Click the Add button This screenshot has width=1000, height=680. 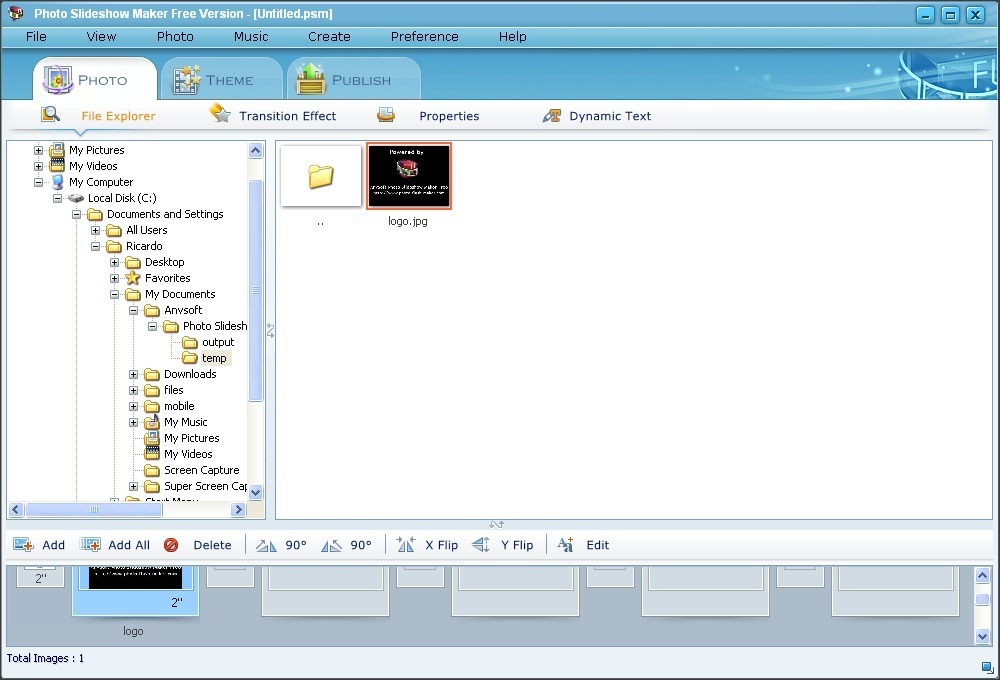click(x=42, y=544)
